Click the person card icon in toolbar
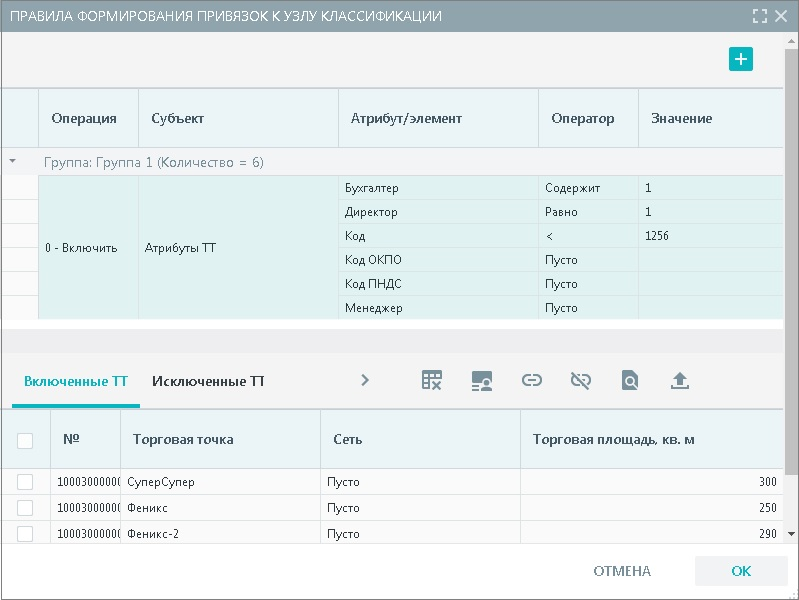The width and height of the screenshot is (799, 600). pyautogui.click(x=482, y=381)
